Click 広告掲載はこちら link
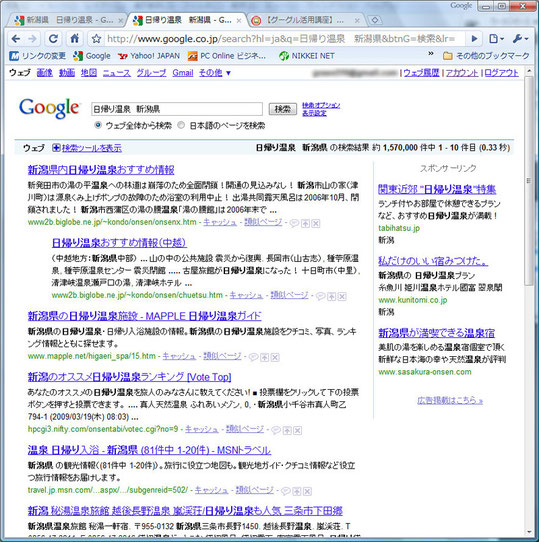This screenshot has height=542, width=539. point(450,401)
